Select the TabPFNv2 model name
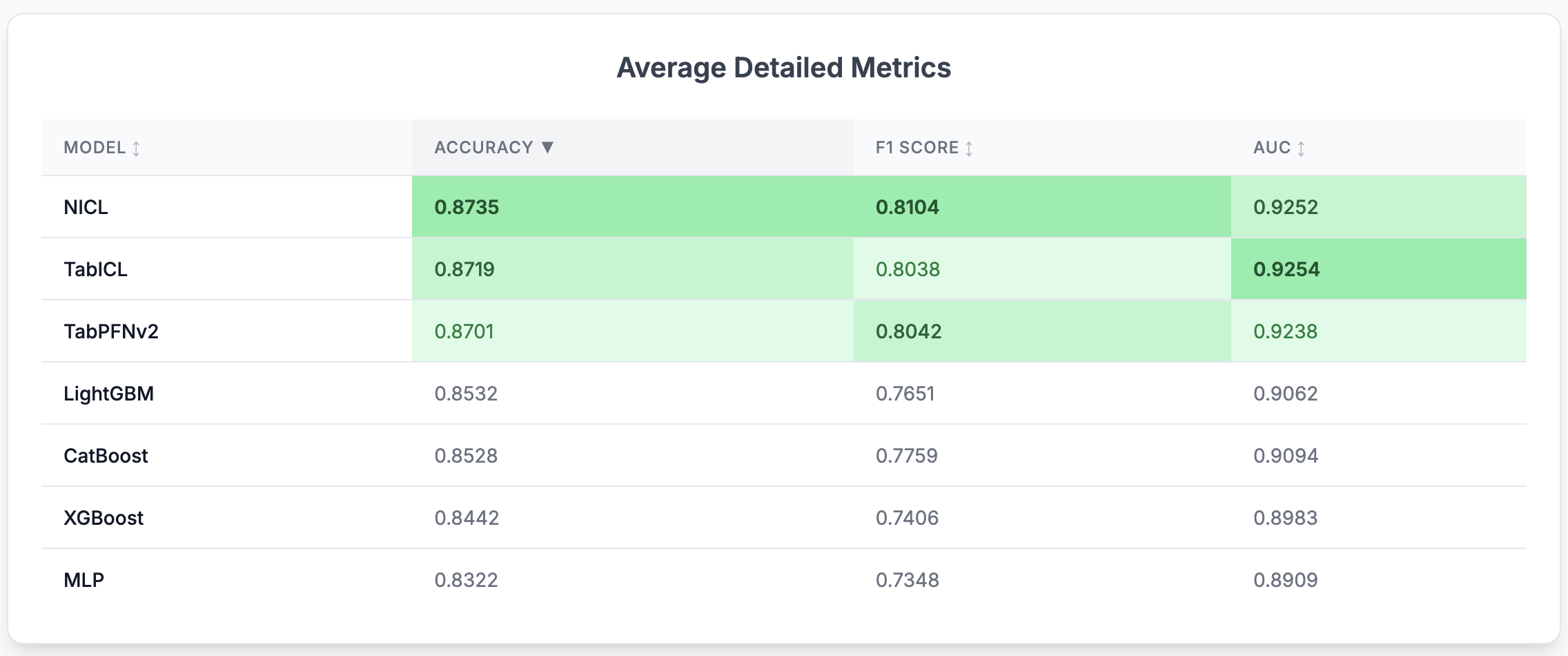This screenshot has height=656, width=1568. tap(111, 331)
